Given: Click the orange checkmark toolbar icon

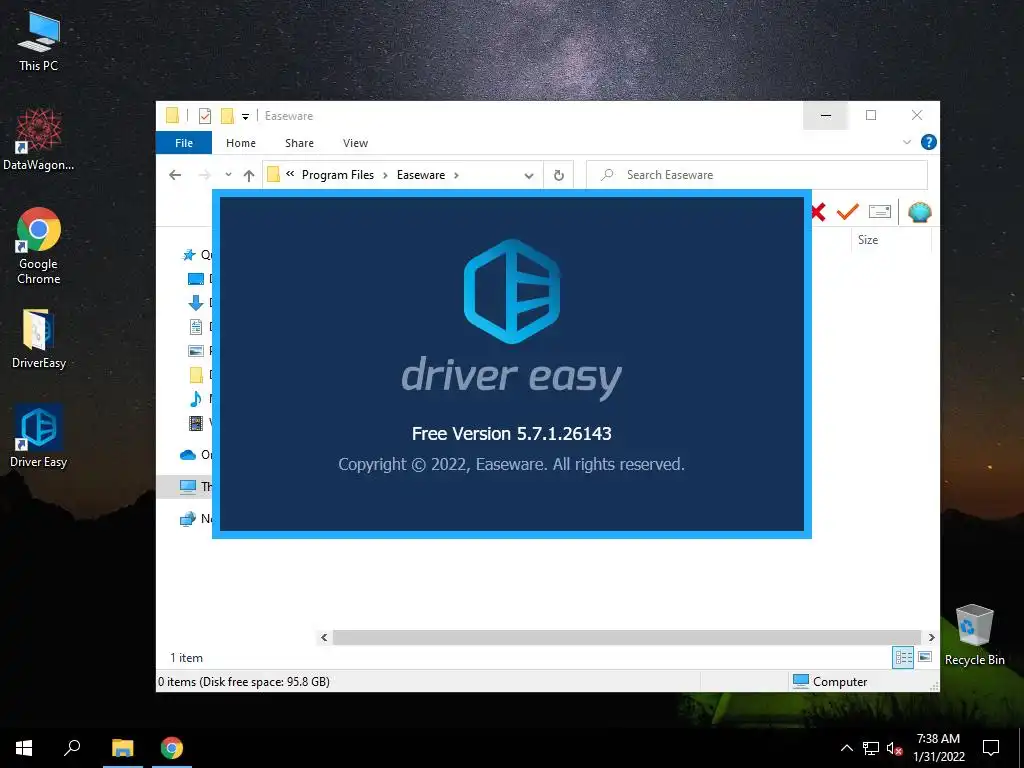Looking at the screenshot, I should (848, 212).
